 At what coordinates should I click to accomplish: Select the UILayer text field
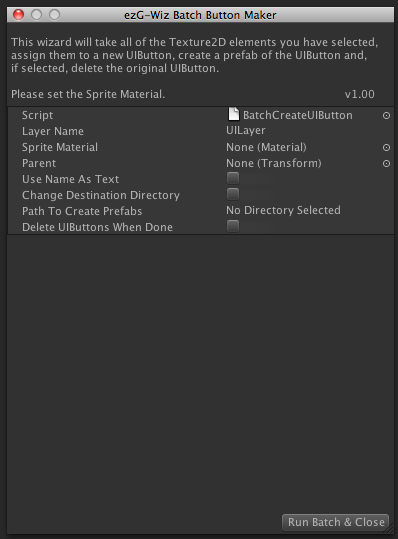pyautogui.click(x=308, y=131)
